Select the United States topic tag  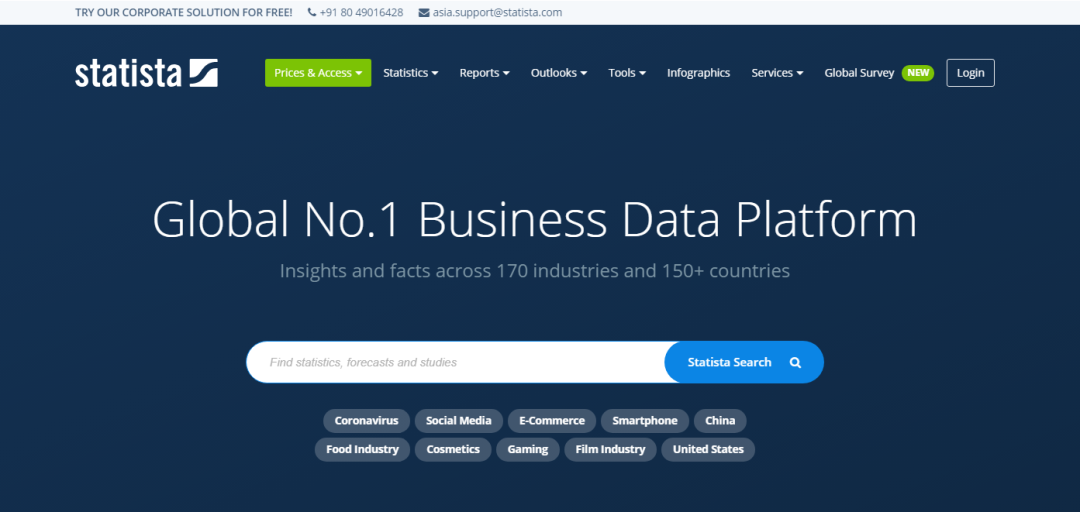[x=708, y=449]
